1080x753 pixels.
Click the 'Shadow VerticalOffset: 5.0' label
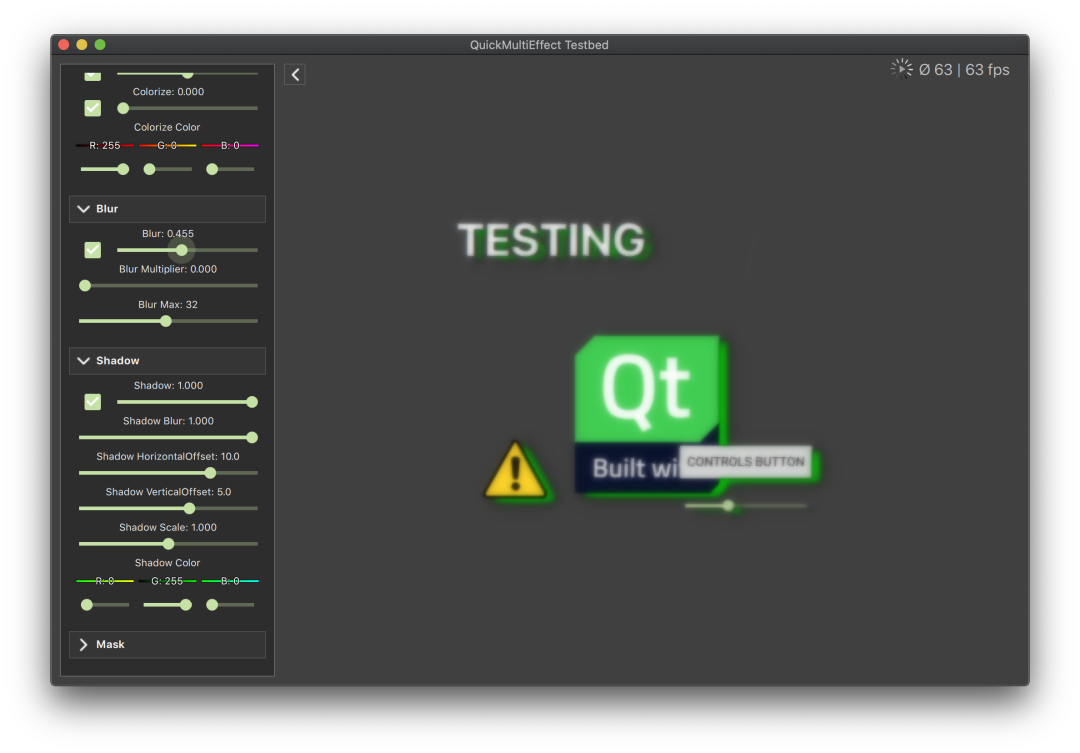168,492
